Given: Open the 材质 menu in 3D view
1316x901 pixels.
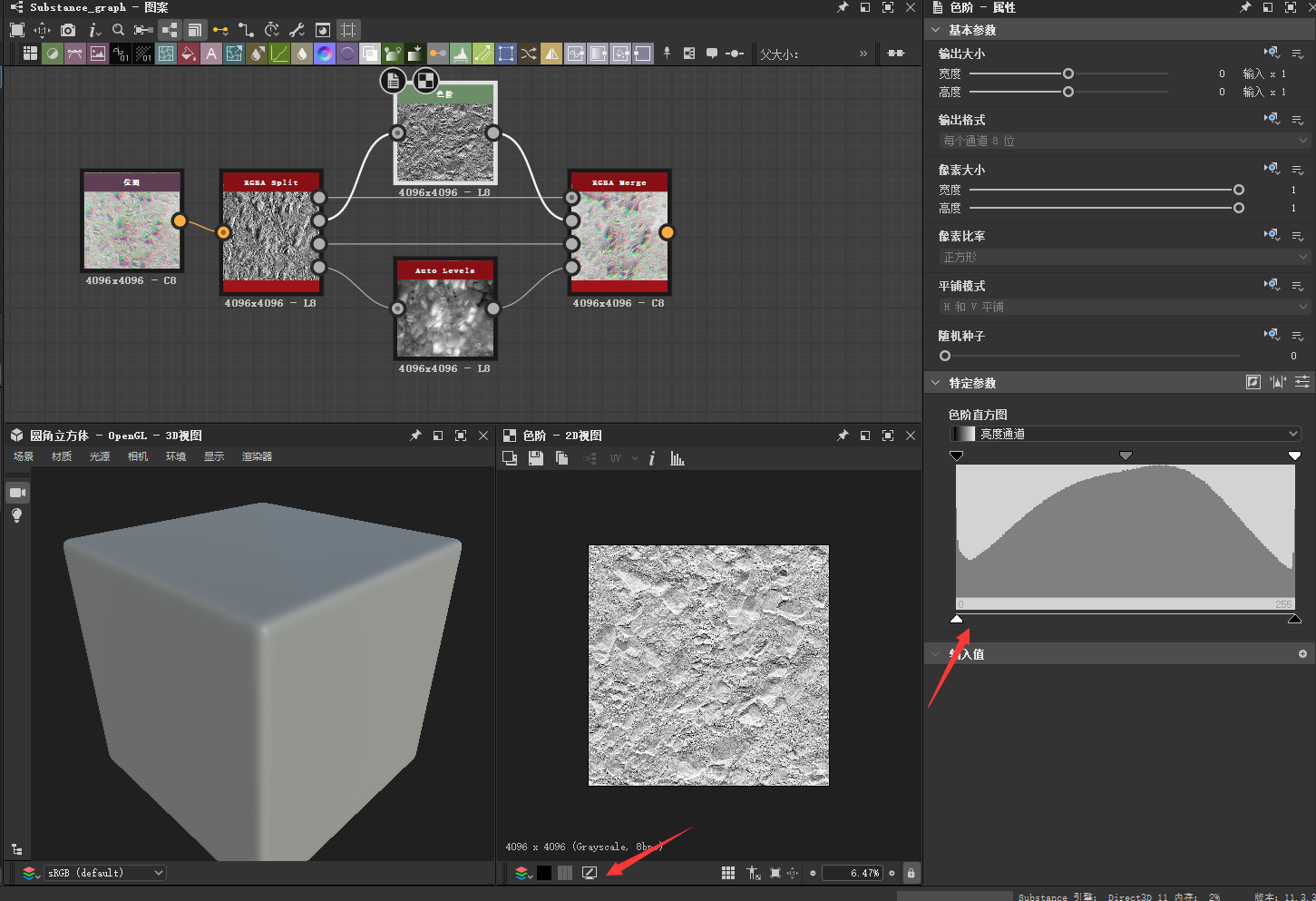Looking at the screenshot, I should click(x=62, y=456).
